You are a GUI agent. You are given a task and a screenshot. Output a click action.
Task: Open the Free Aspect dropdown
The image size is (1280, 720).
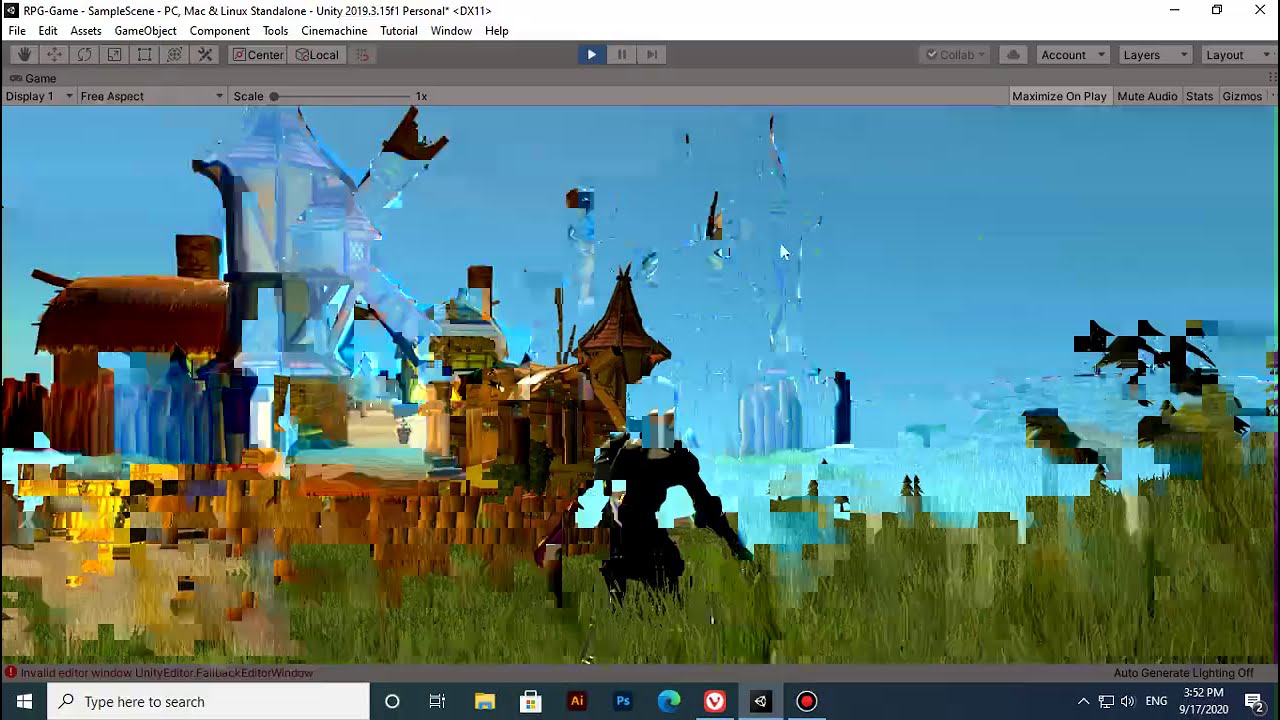[152, 96]
